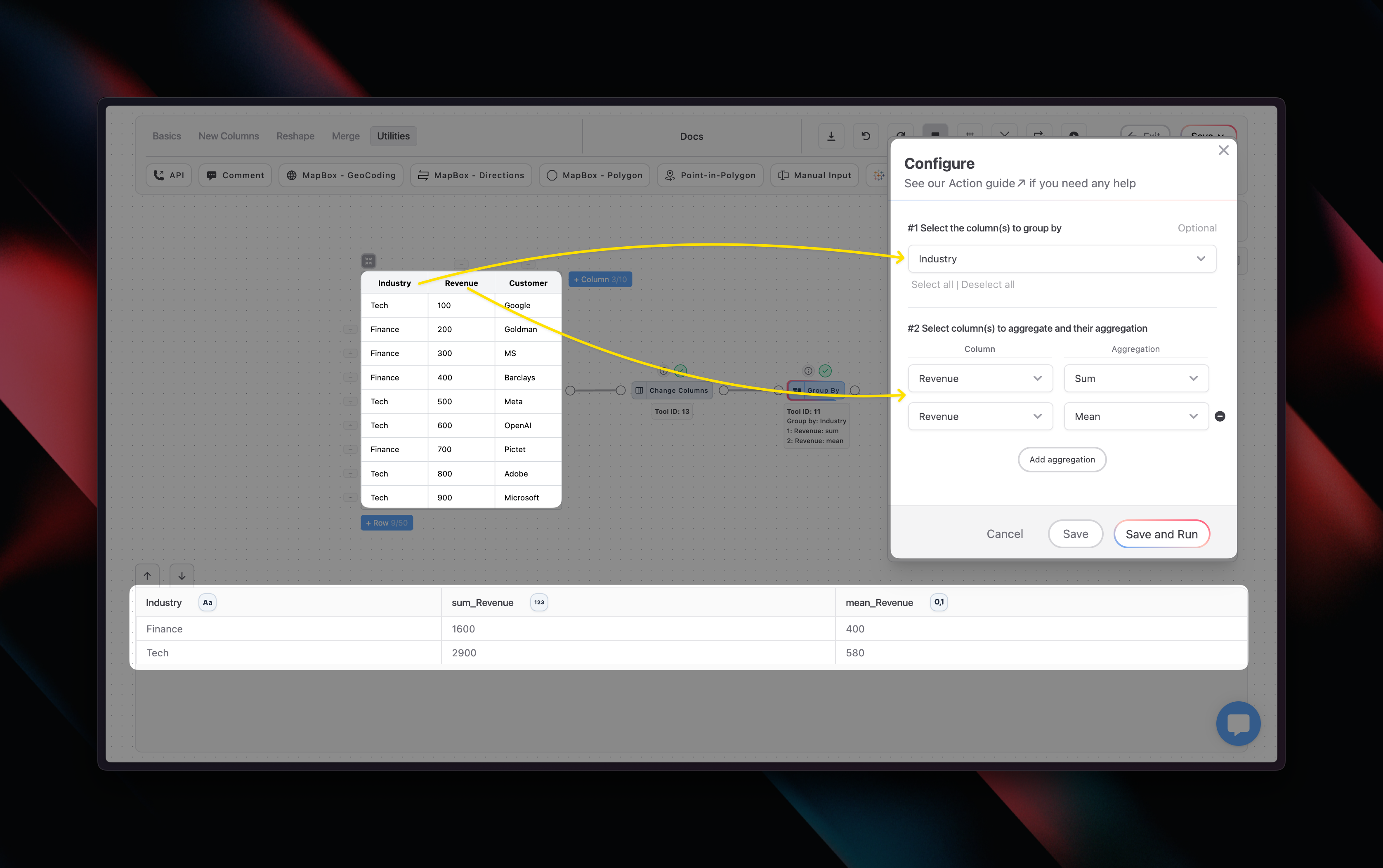Click the input port circle of Change Columns node
Viewport: 1383px width, 868px height.
(x=621, y=390)
